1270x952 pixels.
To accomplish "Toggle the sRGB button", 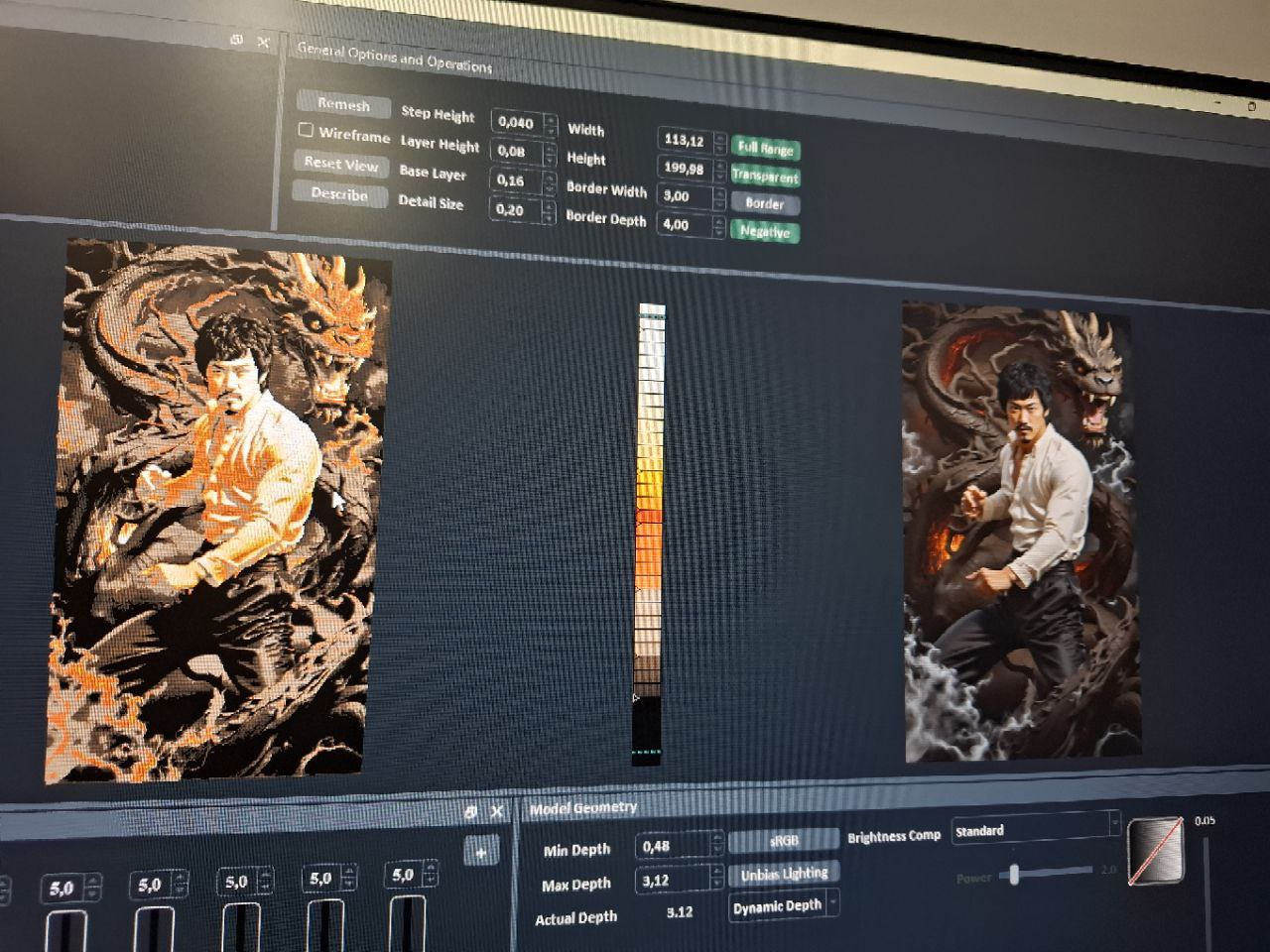I will (x=783, y=841).
